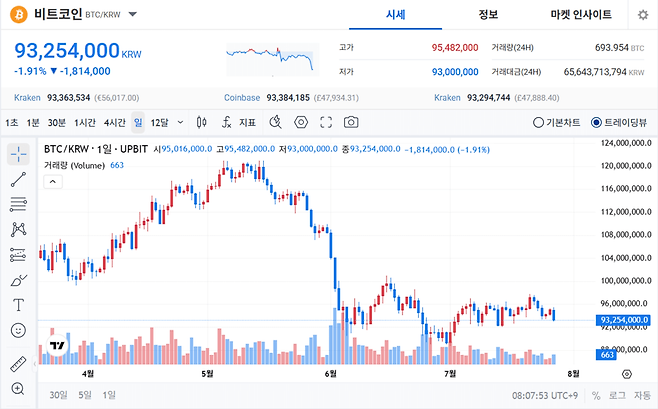Expand the 12달 interval dropdown

pyautogui.click(x=180, y=122)
